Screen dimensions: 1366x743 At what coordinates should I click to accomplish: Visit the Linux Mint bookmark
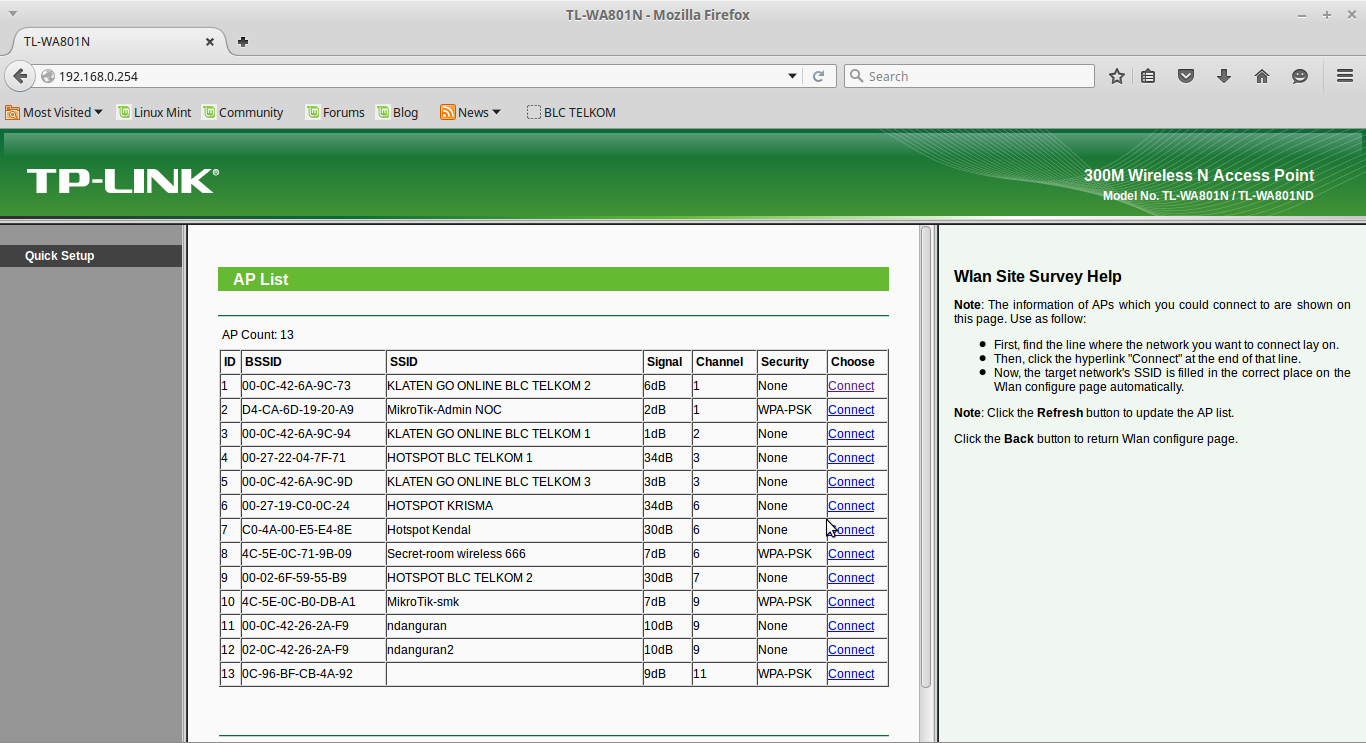155,112
